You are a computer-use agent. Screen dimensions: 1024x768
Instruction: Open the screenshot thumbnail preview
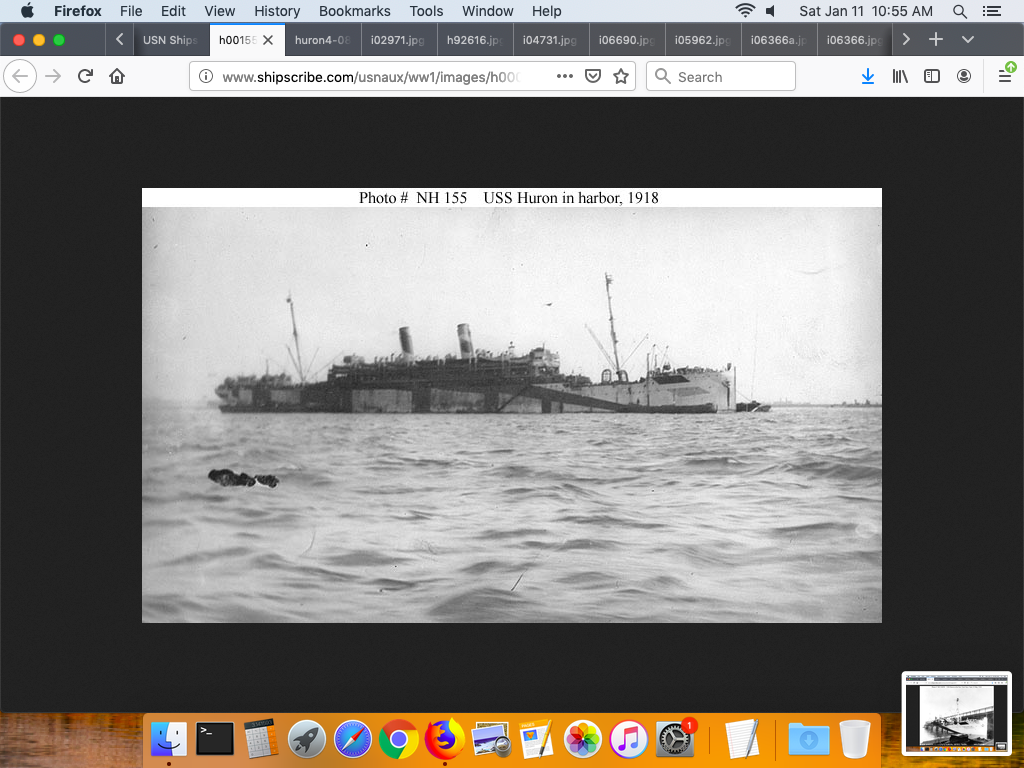click(956, 712)
